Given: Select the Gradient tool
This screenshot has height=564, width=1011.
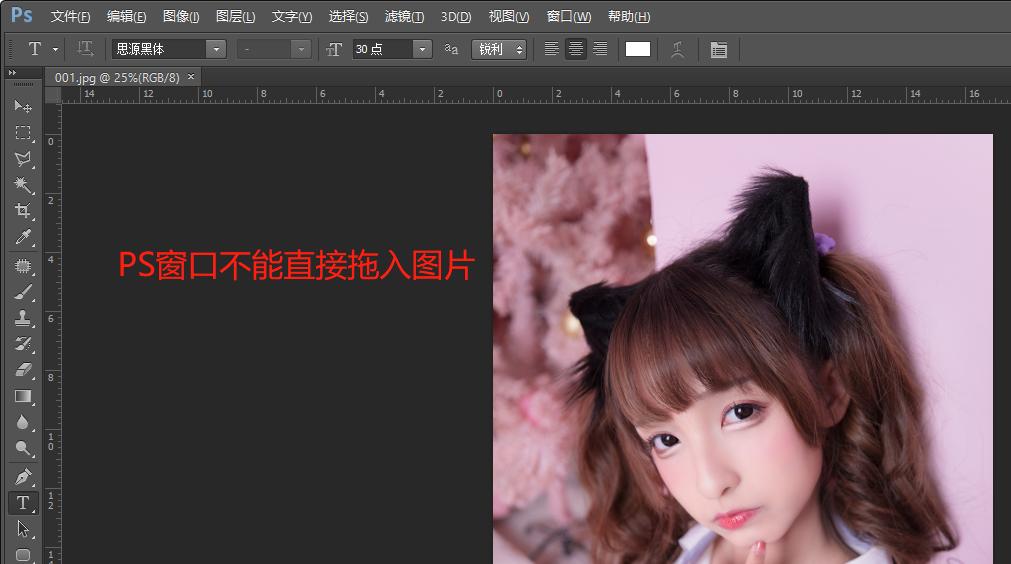Looking at the screenshot, I should point(23,396).
